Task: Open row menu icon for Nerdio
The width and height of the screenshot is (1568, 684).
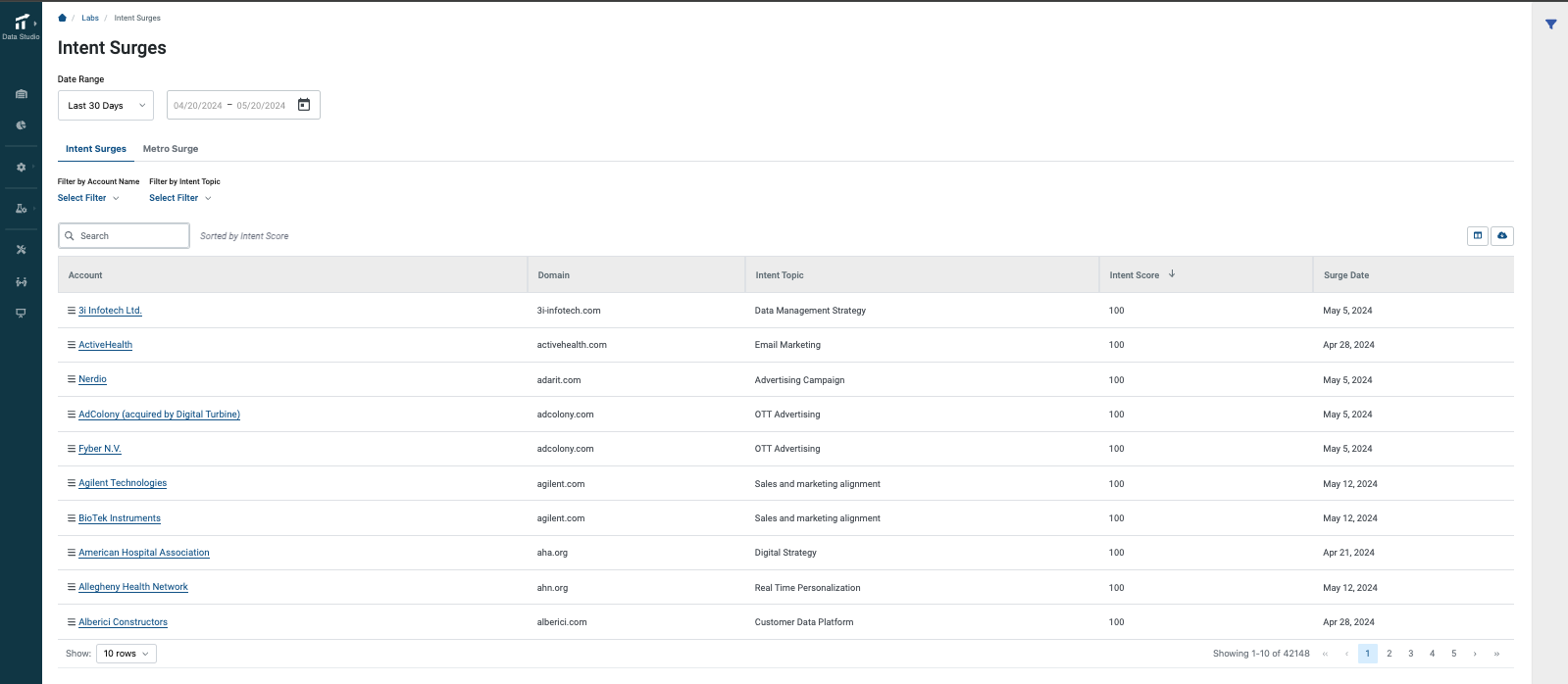Action: tap(72, 379)
